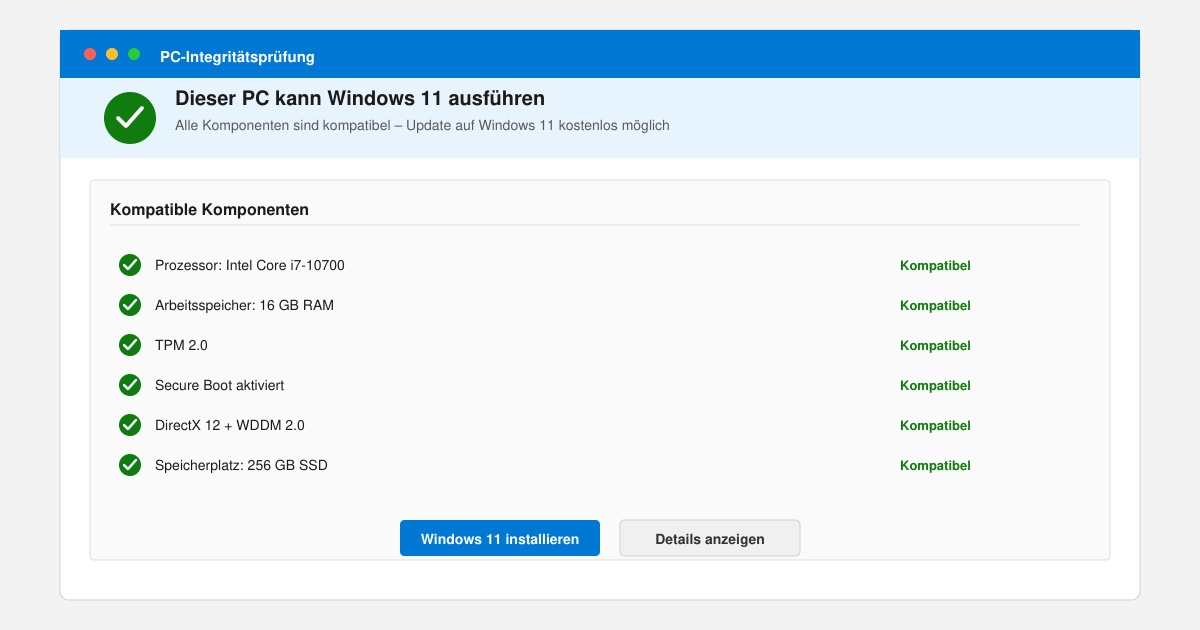Screen dimensions: 1200x630
Task: Select the Speicherplatz: 256 GB SSD label
Action: click(241, 465)
